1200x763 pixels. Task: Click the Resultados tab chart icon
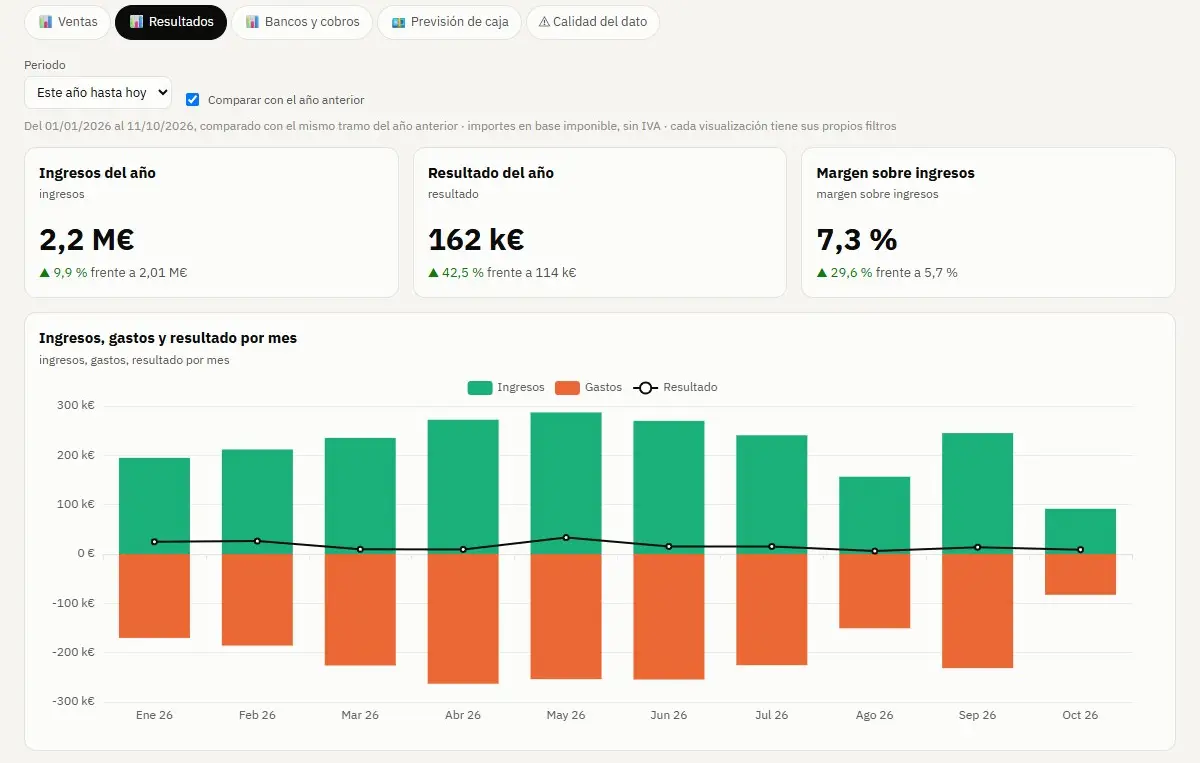pyautogui.click(x=136, y=22)
